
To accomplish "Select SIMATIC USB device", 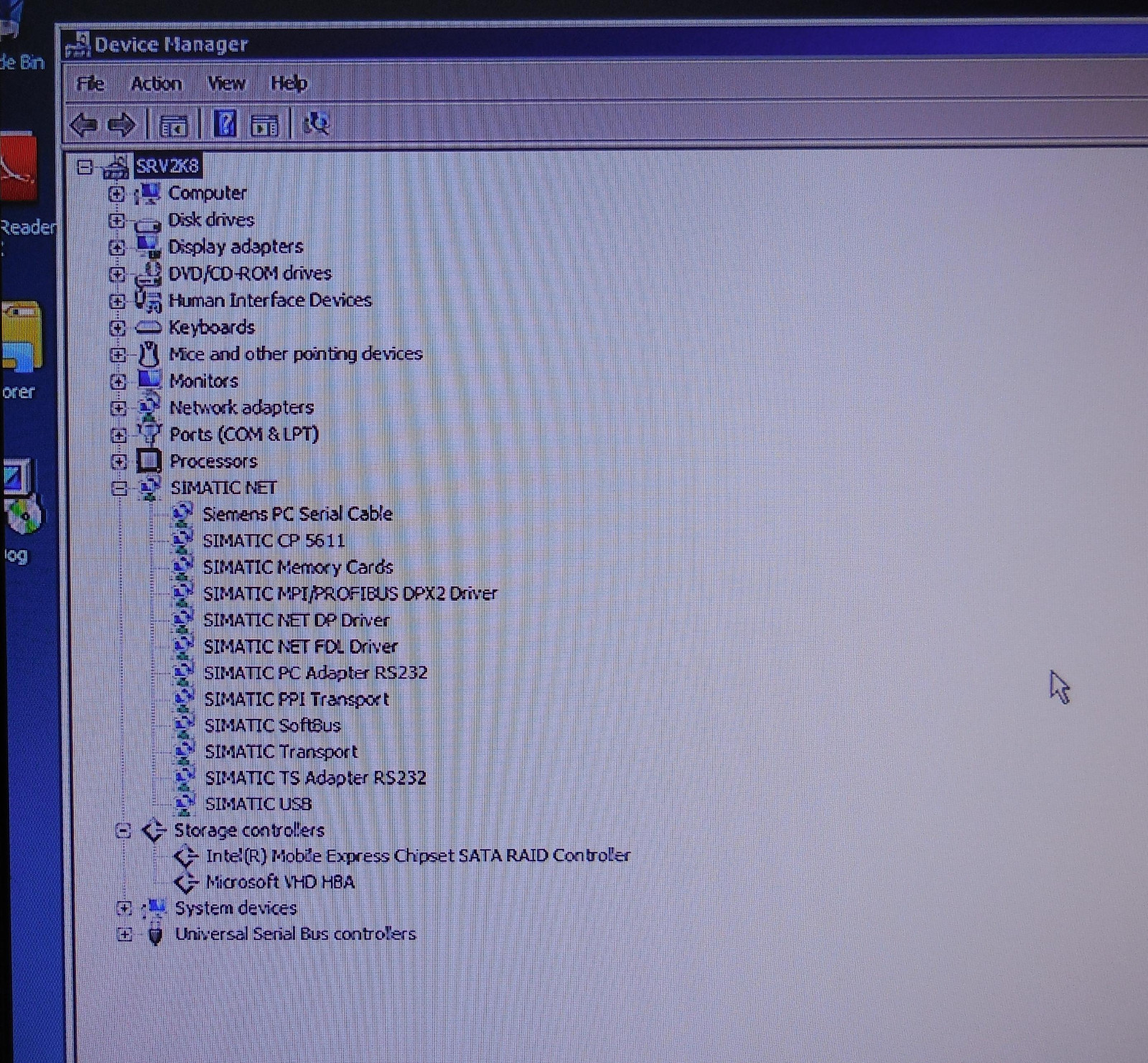I will pos(258,804).
